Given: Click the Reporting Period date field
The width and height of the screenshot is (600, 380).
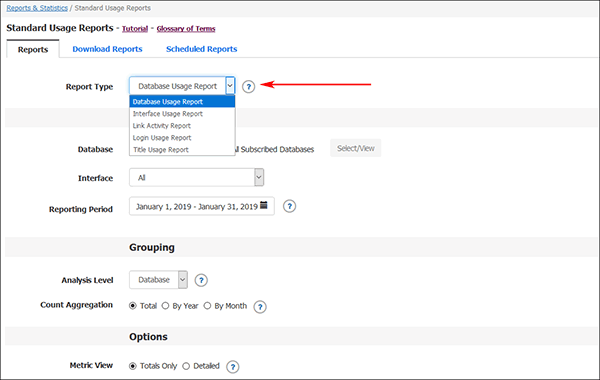Looking at the screenshot, I should click(202, 206).
